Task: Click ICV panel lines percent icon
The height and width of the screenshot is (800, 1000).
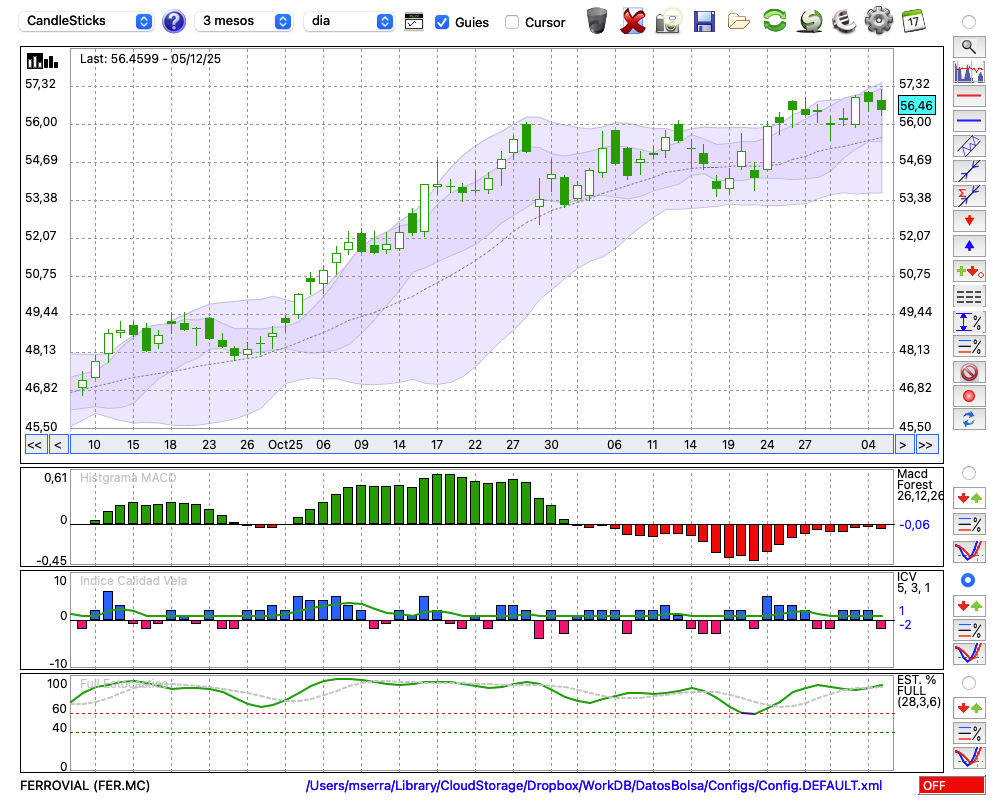Action: click(x=969, y=630)
